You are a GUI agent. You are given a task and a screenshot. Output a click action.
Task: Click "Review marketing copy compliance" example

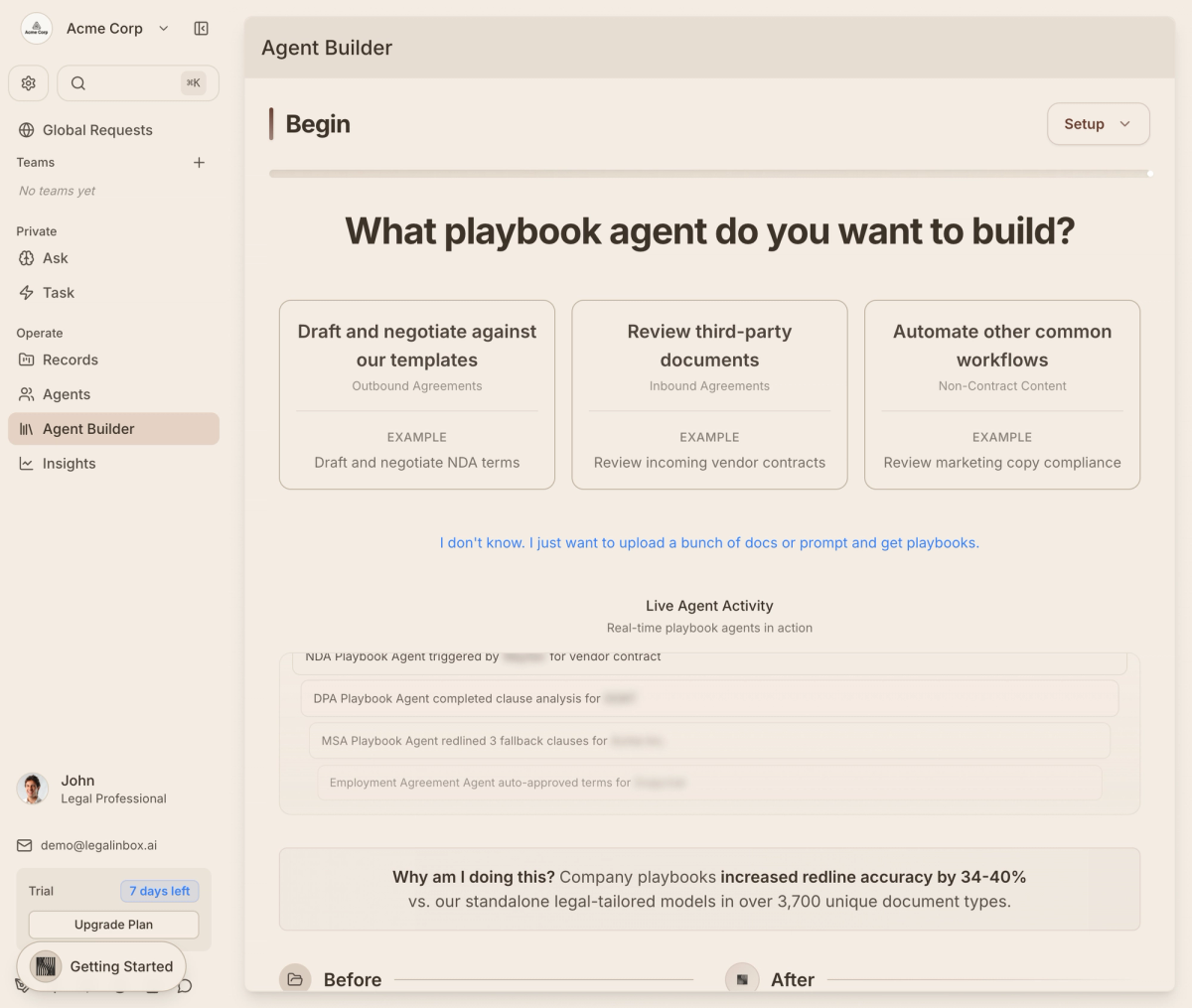click(1002, 463)
